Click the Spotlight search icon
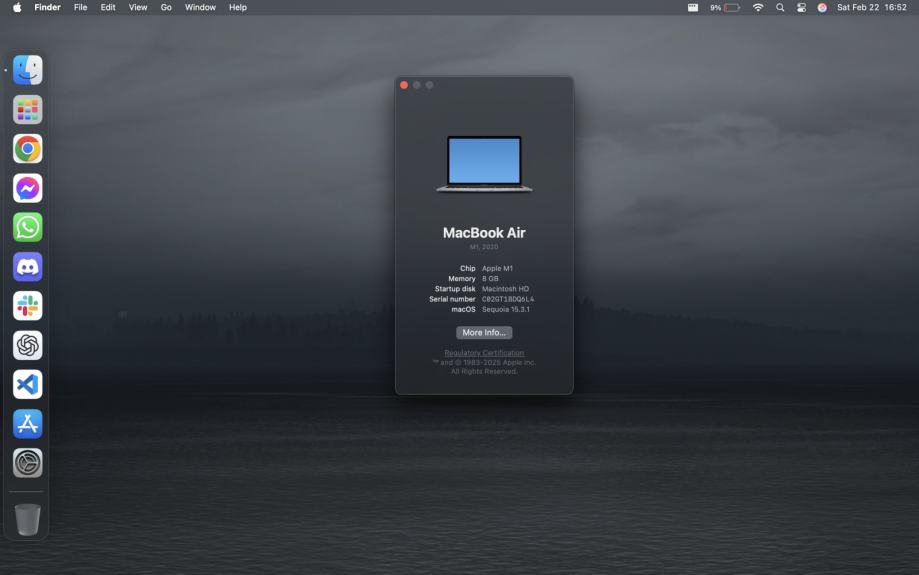The height and width of the screenshot is (575, 919). [780, 7]
